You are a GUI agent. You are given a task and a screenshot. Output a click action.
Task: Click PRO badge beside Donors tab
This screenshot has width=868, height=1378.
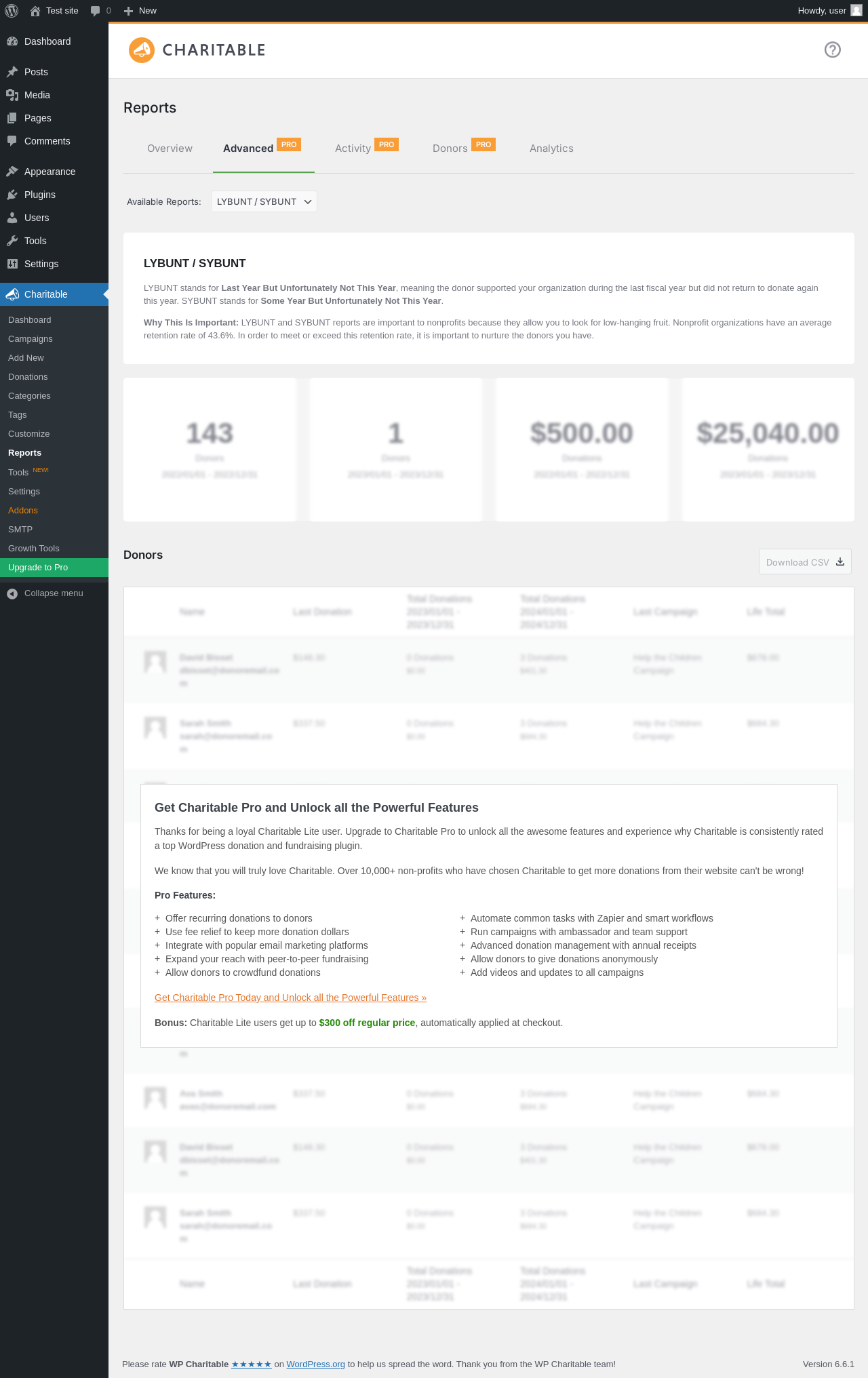(x=484, y=144)
